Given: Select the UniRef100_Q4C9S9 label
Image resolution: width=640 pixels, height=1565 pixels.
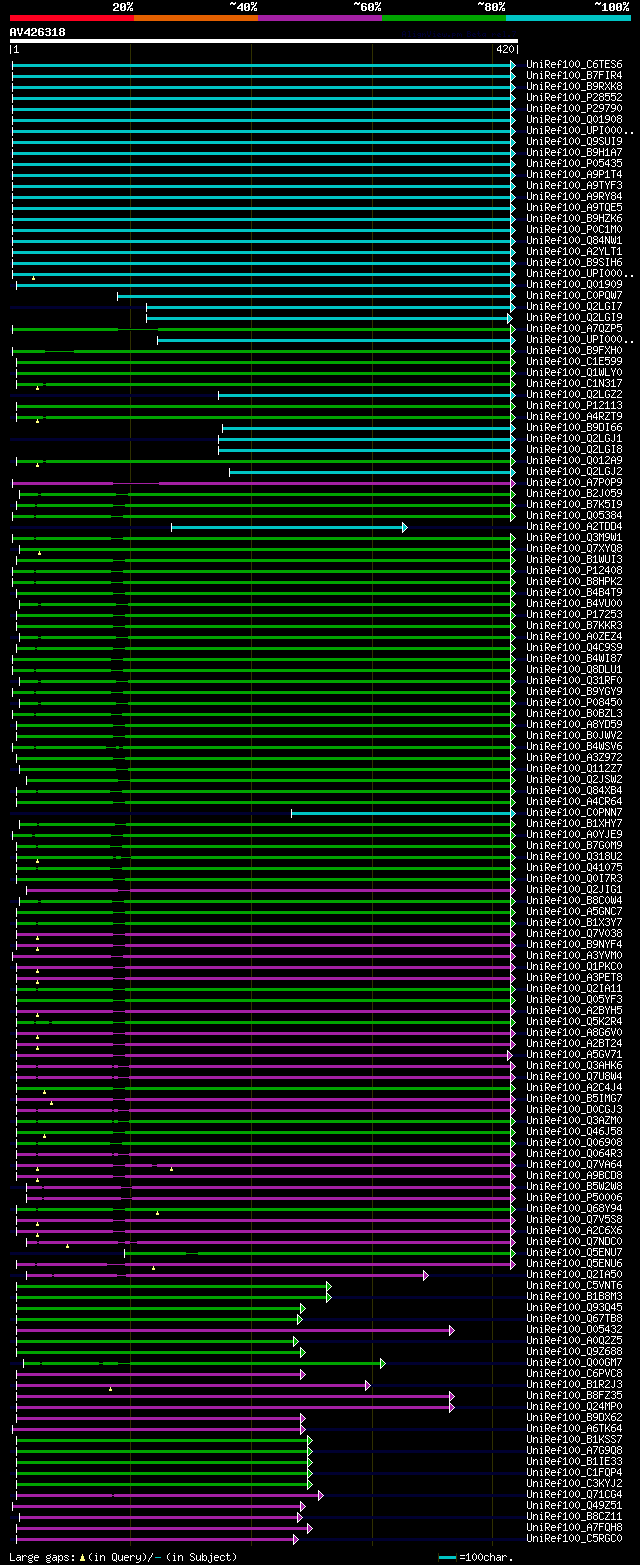Looking at the screenshot, I should pyautogui.click(x=573, y=647).
